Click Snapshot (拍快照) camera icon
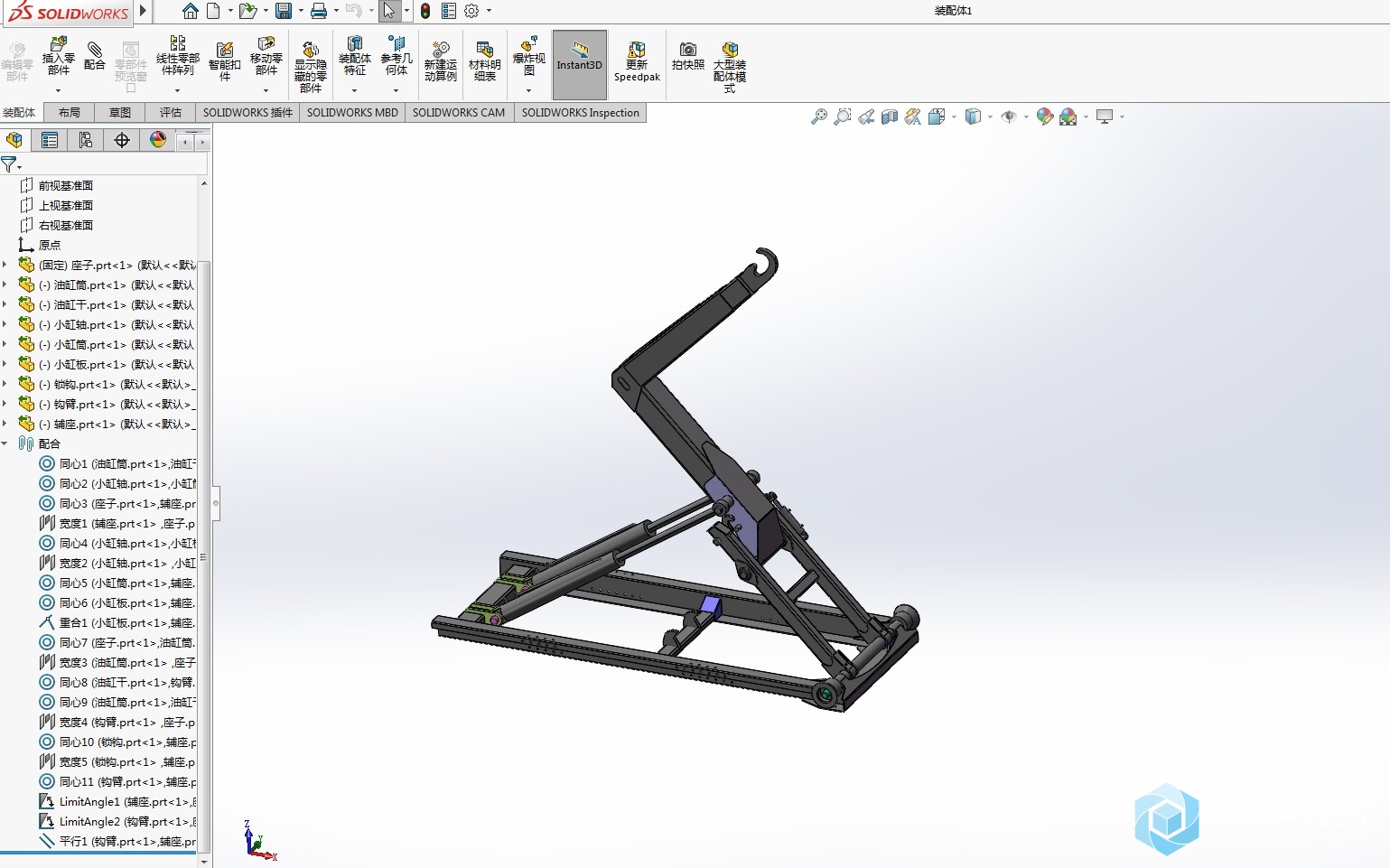1390x868 pixels. [687, 56]
